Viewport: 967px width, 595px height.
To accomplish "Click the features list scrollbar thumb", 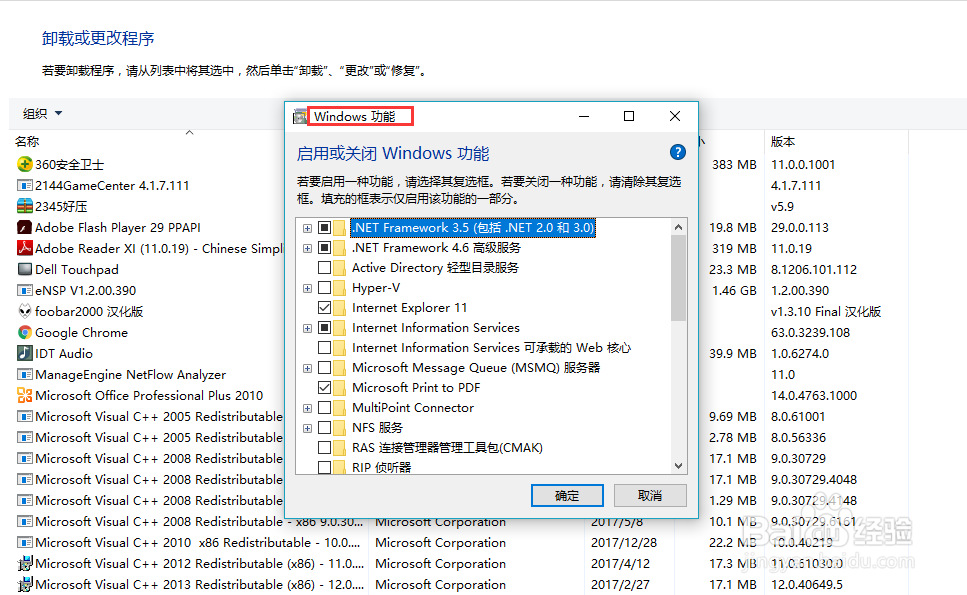I will coord(678,278).
